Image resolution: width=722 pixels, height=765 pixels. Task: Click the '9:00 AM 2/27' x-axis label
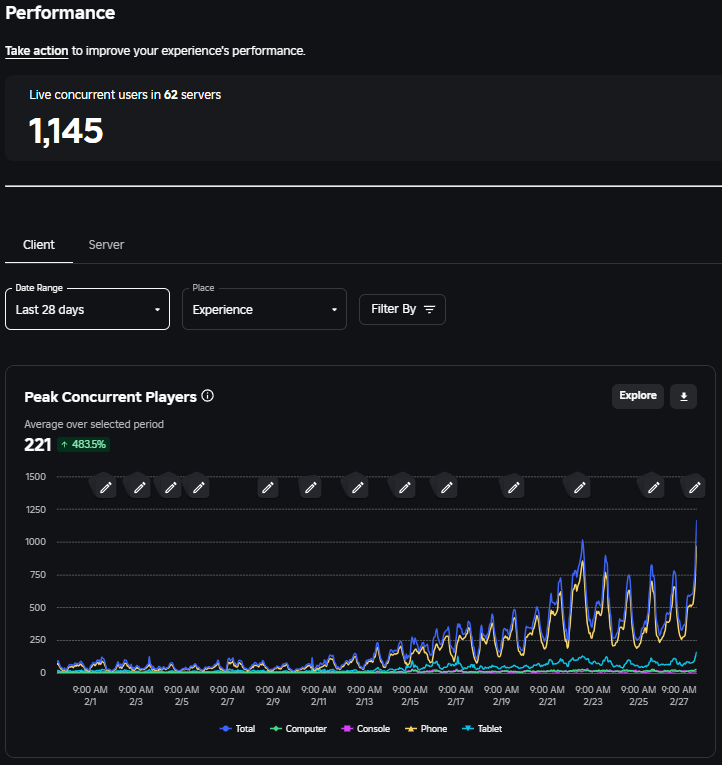(679, 696)
